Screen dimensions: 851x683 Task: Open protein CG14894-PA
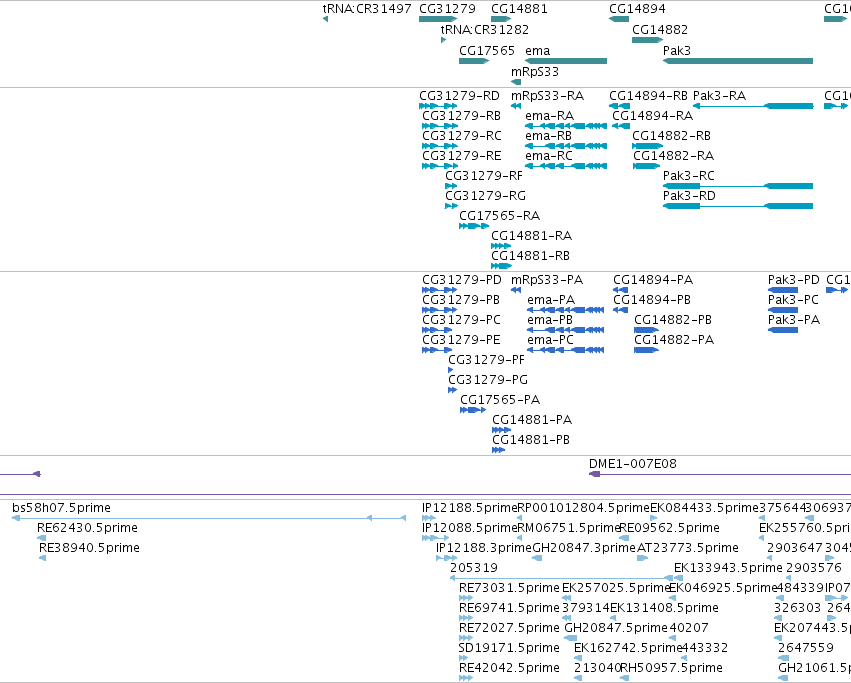(653, 280)
